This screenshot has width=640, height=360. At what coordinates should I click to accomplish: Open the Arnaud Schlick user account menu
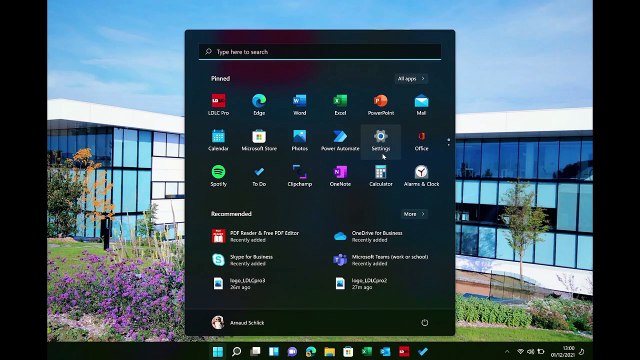pos(238,322)
